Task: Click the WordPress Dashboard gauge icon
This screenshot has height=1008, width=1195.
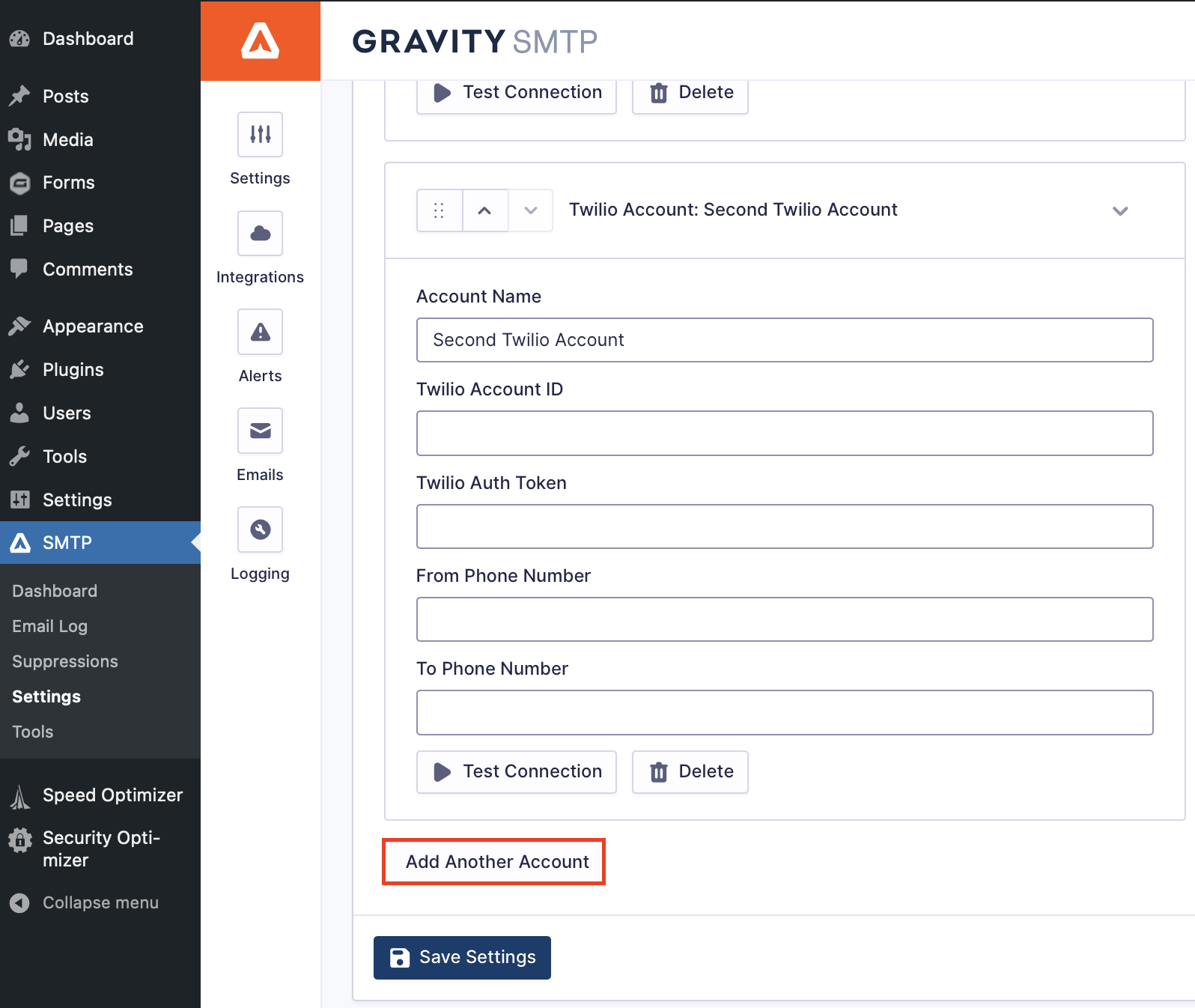Action: click(19, 39)
